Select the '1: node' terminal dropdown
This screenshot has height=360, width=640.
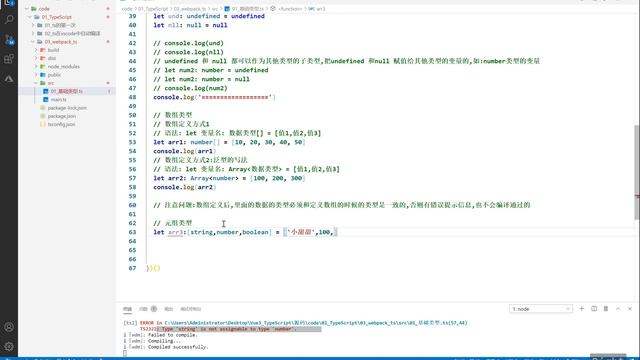541,309
